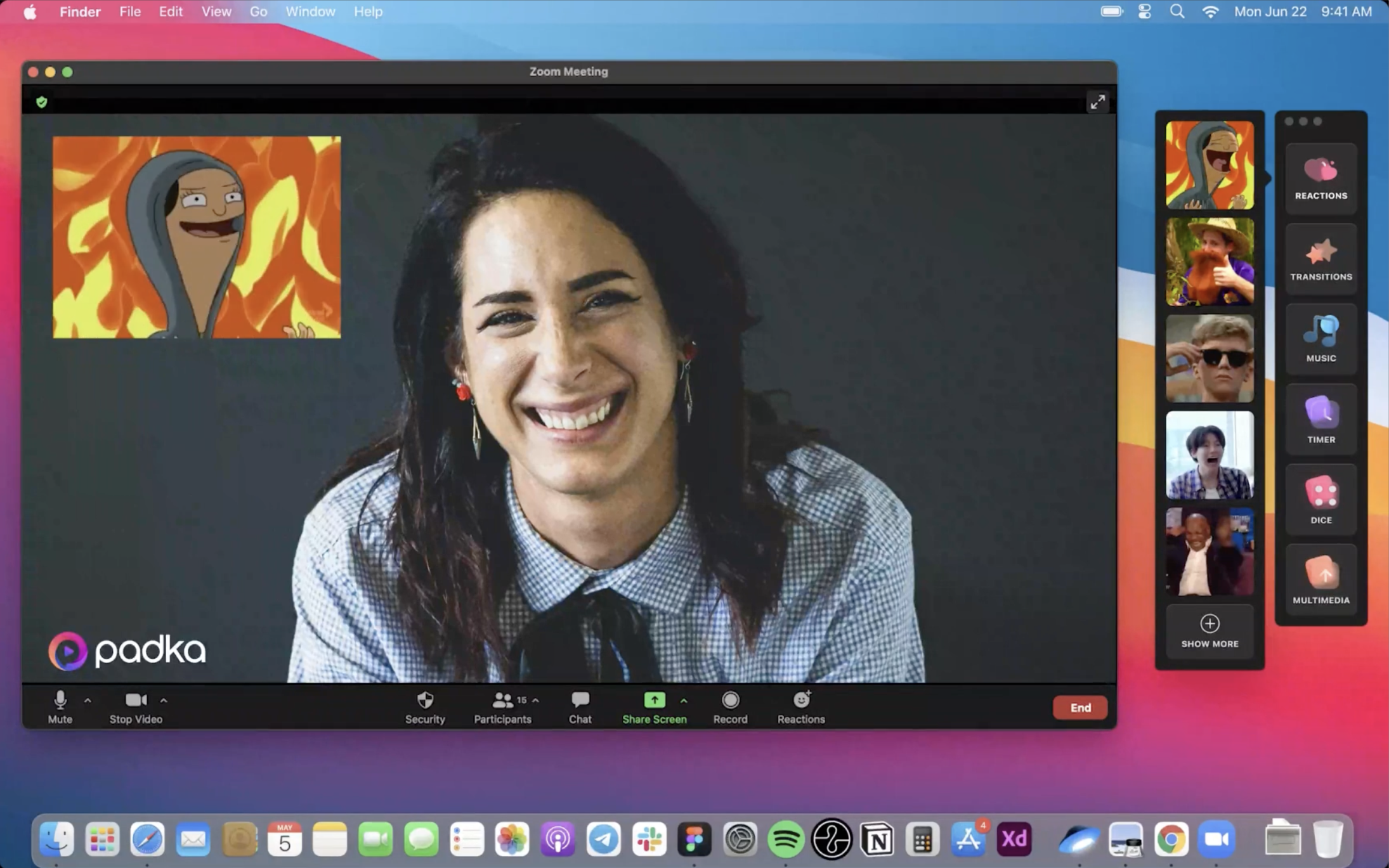Stop Video camera toggle
The image size is (1389, 868).
coord(136,707)
